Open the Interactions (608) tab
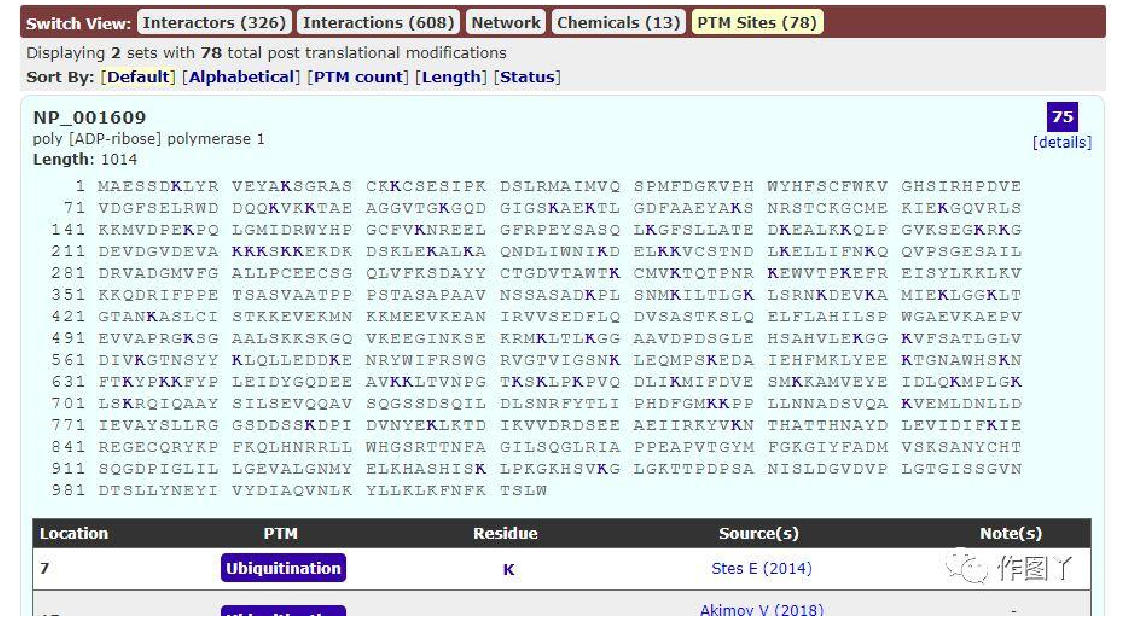This screenshot has height=622, width=1128. tap(379, 22)
